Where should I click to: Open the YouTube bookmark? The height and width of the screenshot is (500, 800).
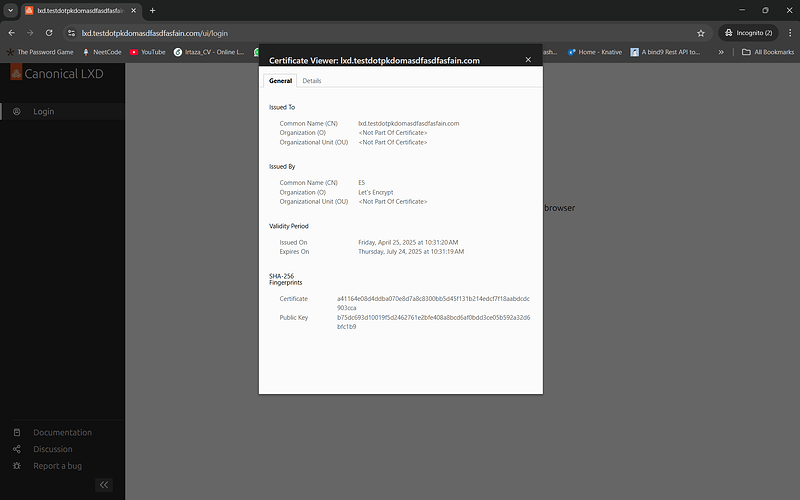(147, 52)
